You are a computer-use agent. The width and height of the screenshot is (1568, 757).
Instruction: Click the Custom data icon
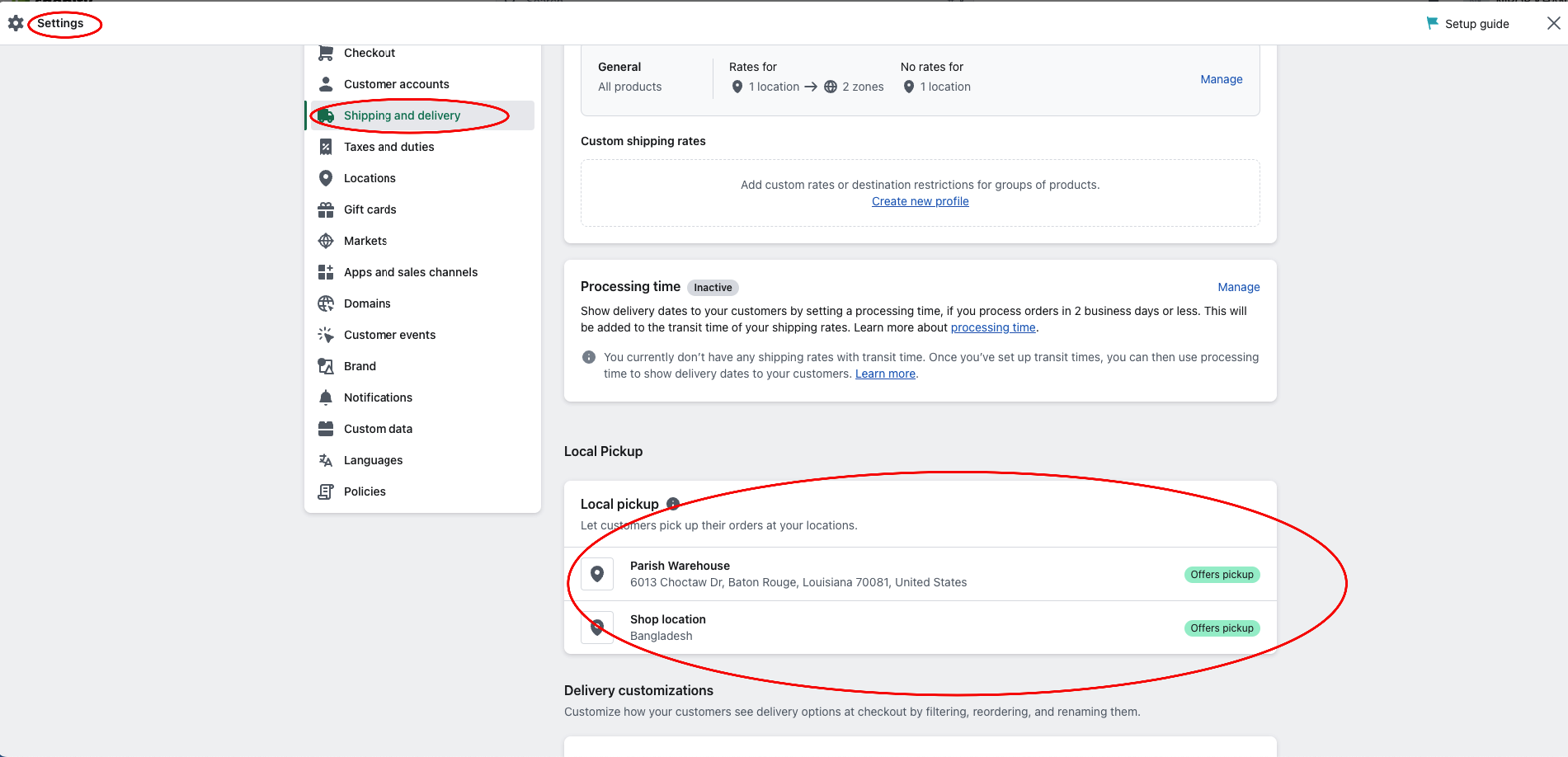pyautogui.click(x=326, y=429)
